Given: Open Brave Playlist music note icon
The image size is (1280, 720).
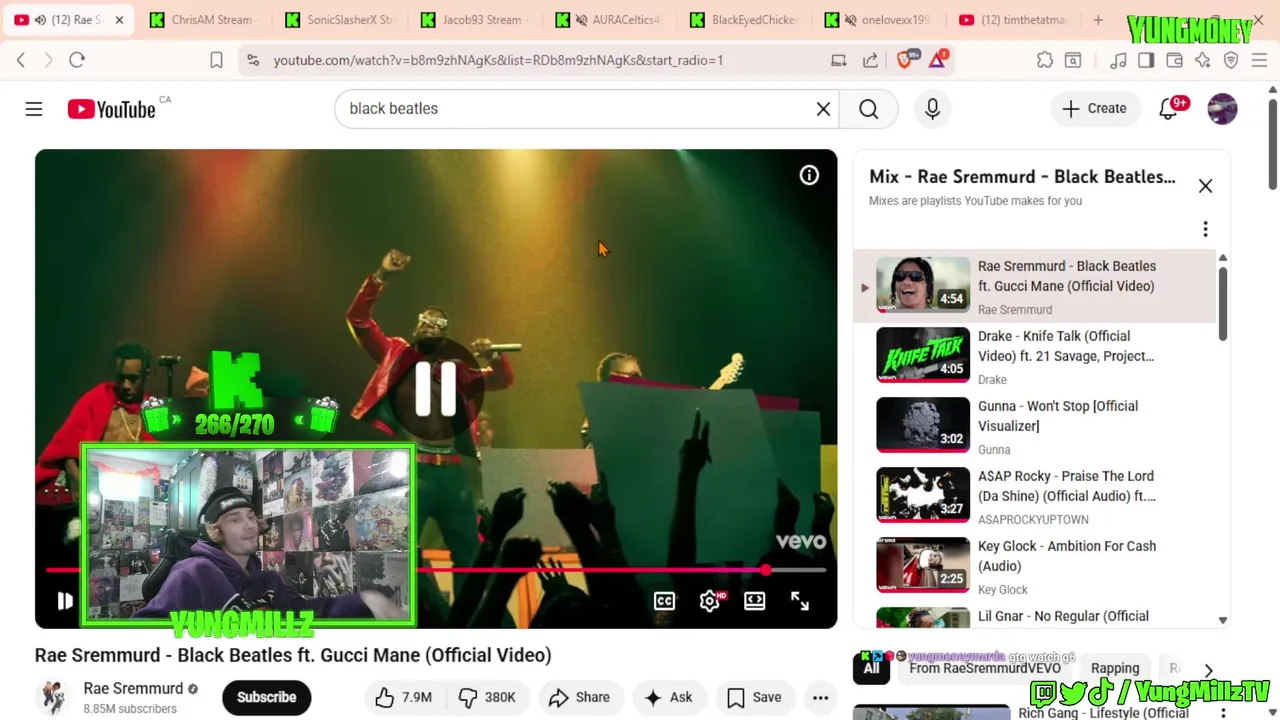Looking at the screenshot, I should point(1118,60).
